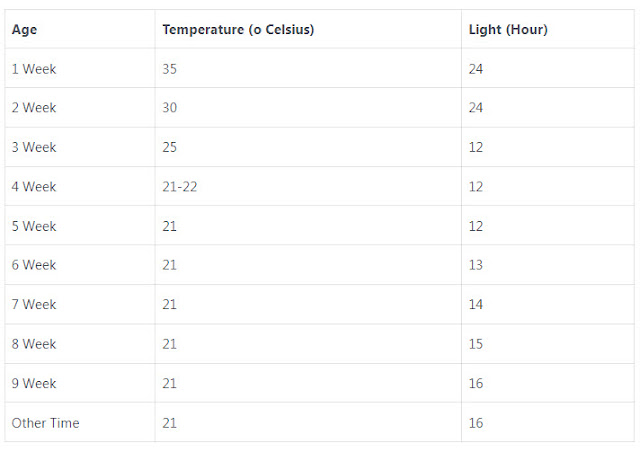Click light hour value 14 for 7 Week
The height and width of the screenshot is (452, 640).
[x=476, y=304]
